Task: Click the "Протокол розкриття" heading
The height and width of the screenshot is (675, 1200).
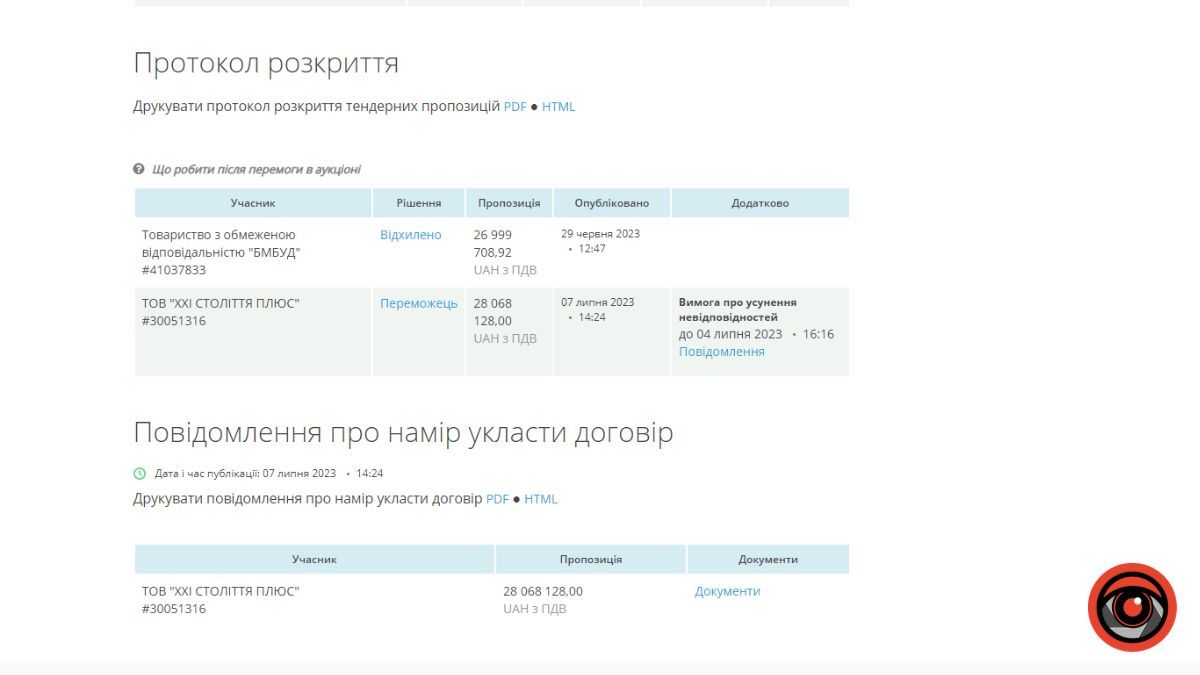Action: [266, 62]
